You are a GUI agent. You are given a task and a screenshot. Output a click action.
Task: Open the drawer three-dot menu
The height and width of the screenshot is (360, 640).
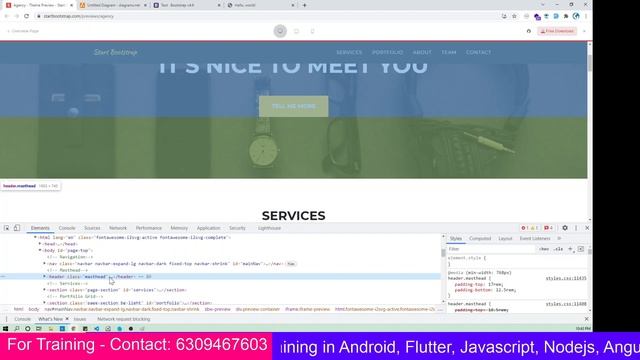pyautogui.click(x=7, y=319)
